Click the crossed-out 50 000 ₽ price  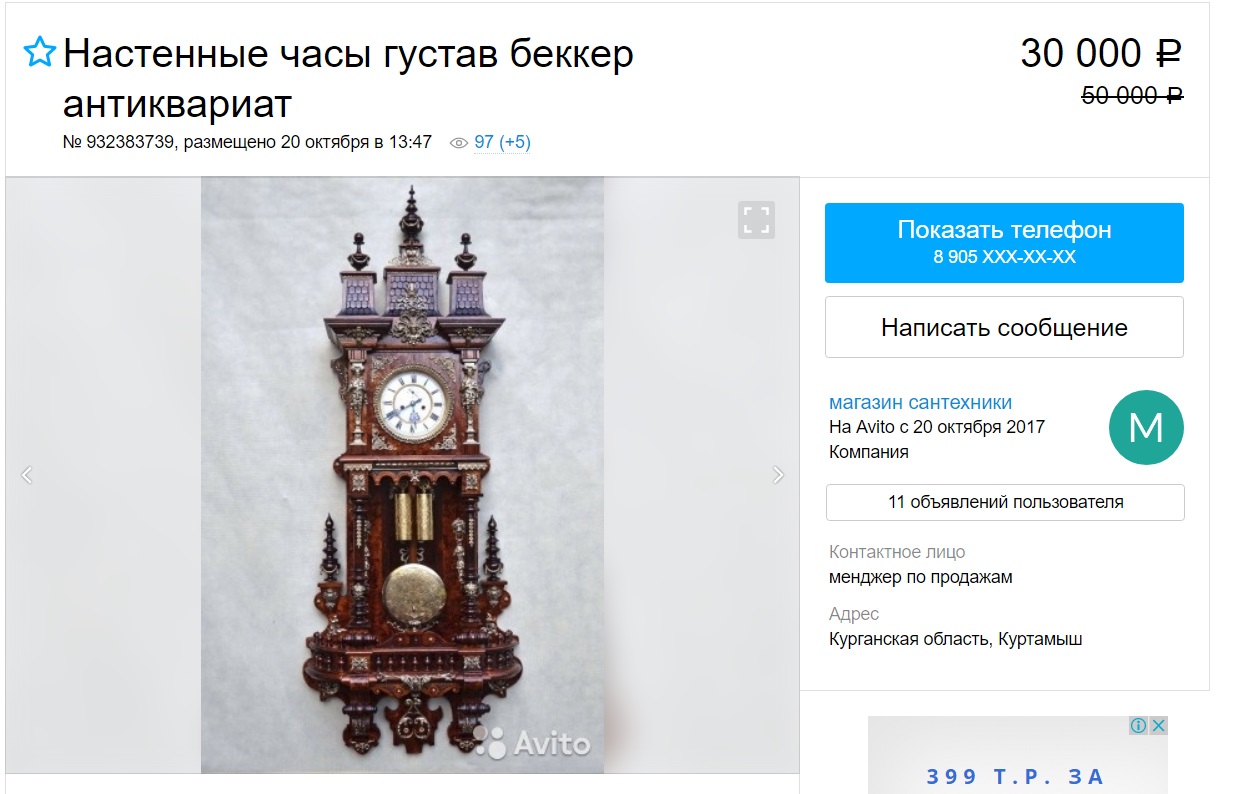pos(1132,95)
